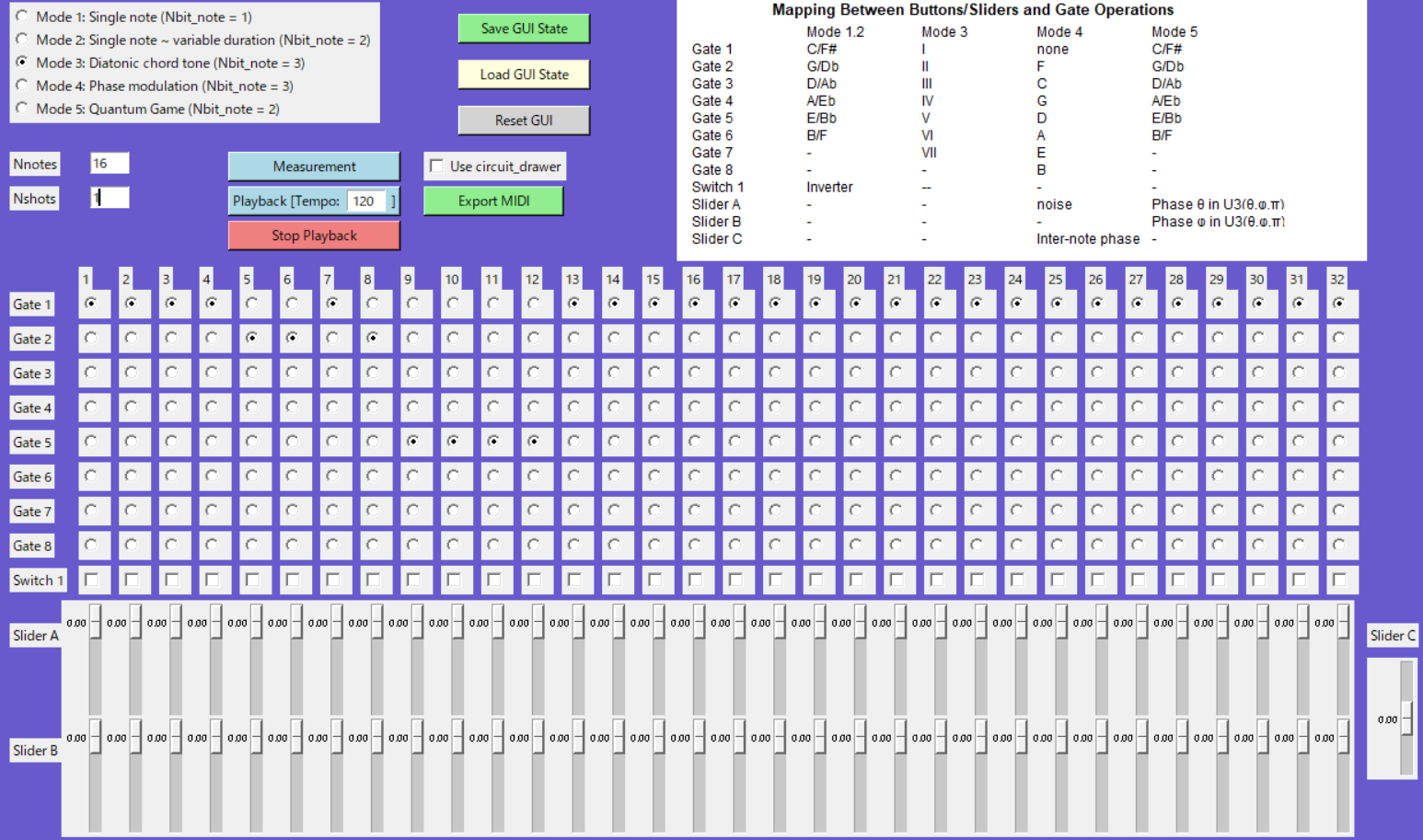This screenshot has height=840, width=1423.
Task: Toggle Switch 1 checkbox in column 32
Action: 1339,580
